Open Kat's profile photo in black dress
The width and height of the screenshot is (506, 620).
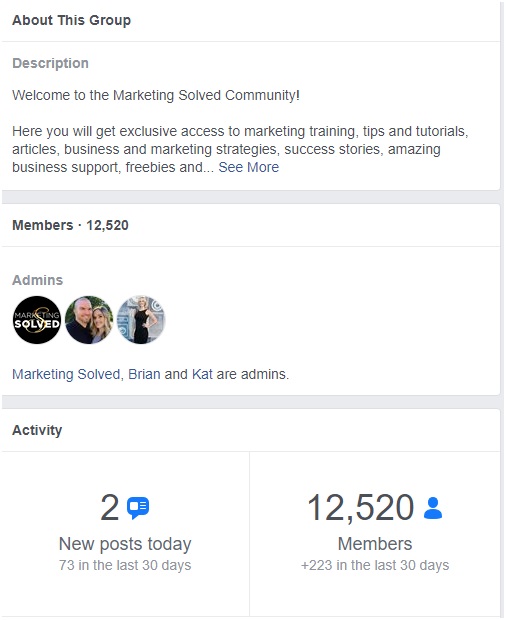point(141,319)
